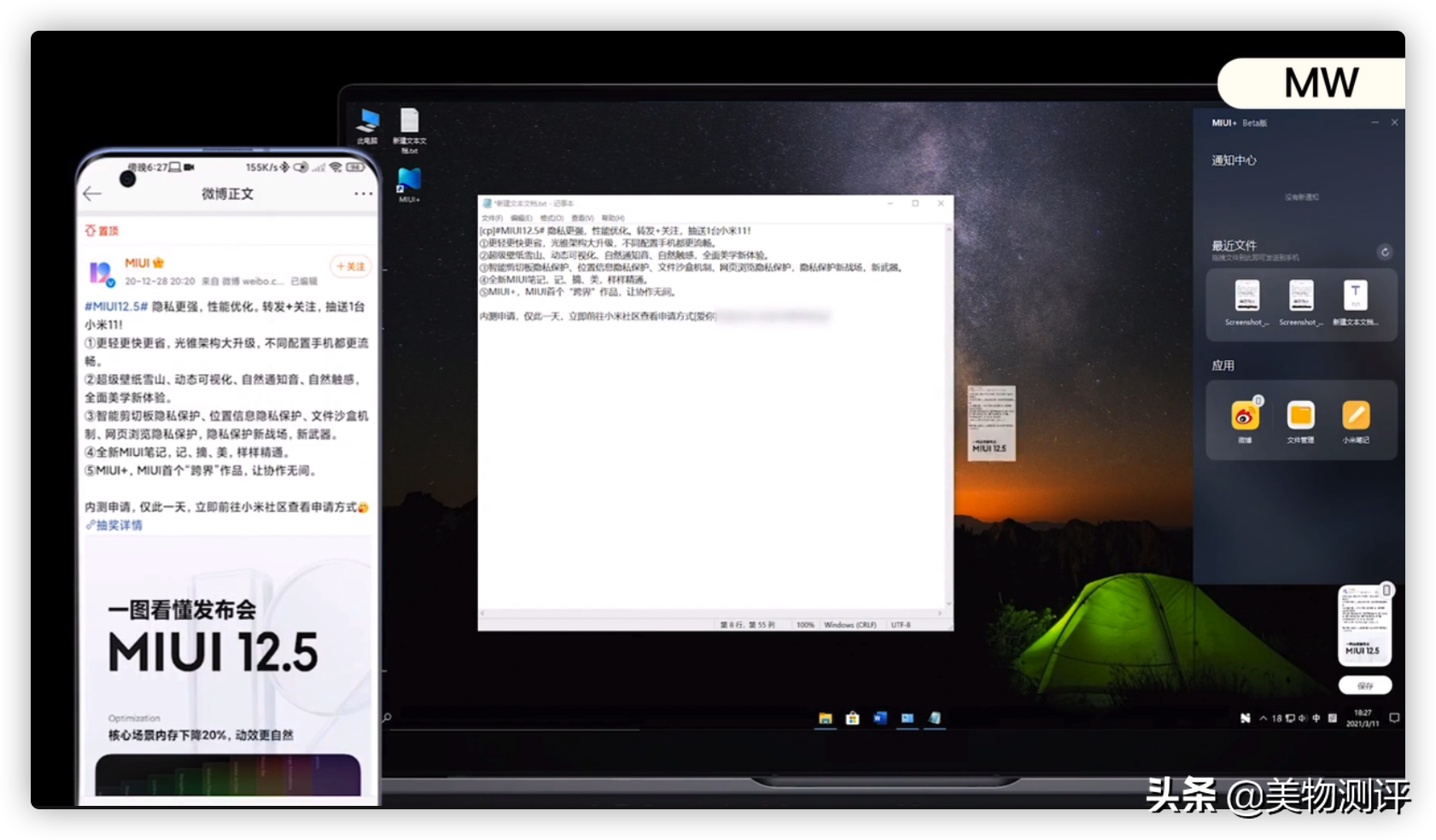
Task: Open the MIUI account avatar on Weibo post
Action: coord(101,272)
